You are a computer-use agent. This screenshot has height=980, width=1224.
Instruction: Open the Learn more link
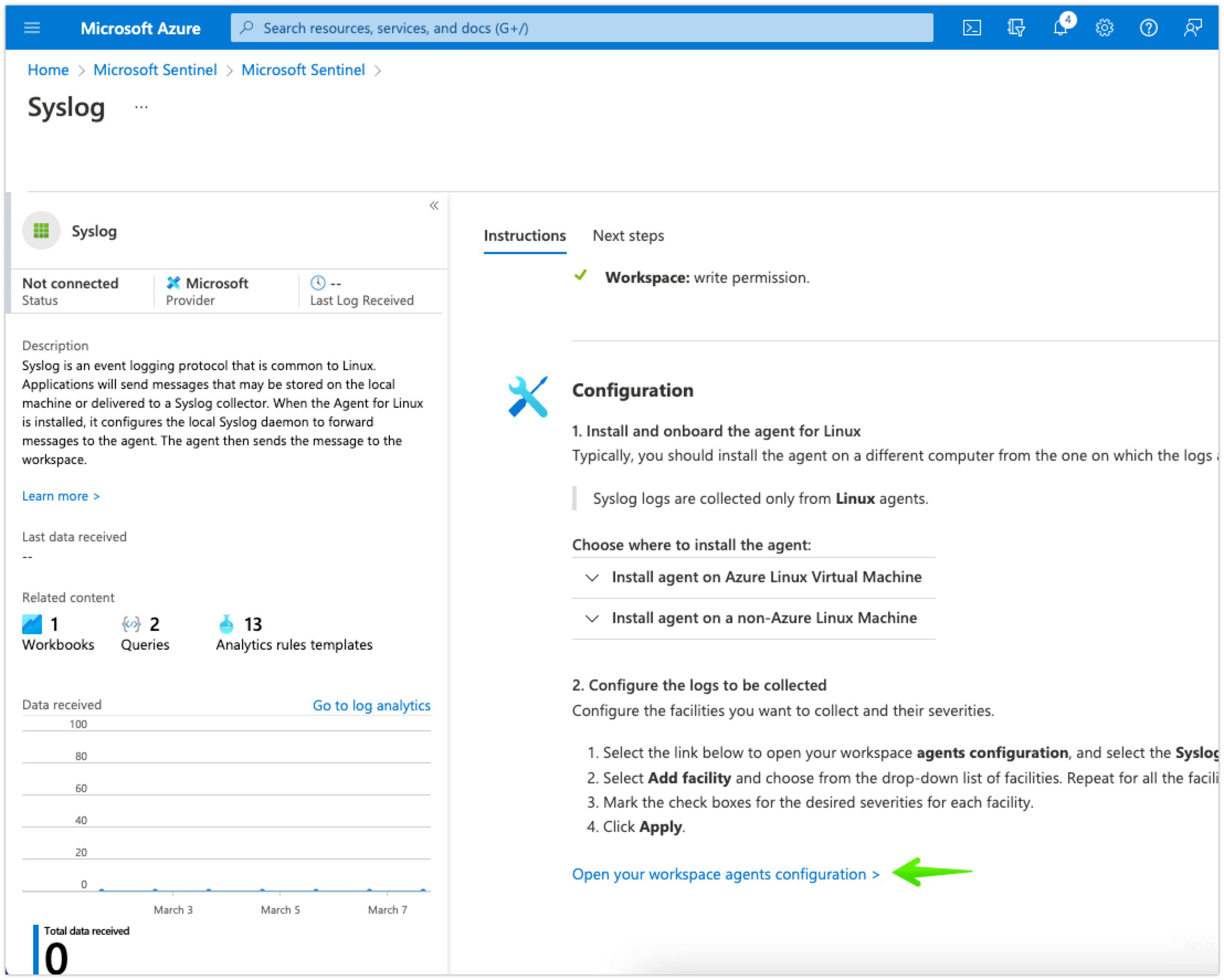pyautogui.click(x=61, y=496)
